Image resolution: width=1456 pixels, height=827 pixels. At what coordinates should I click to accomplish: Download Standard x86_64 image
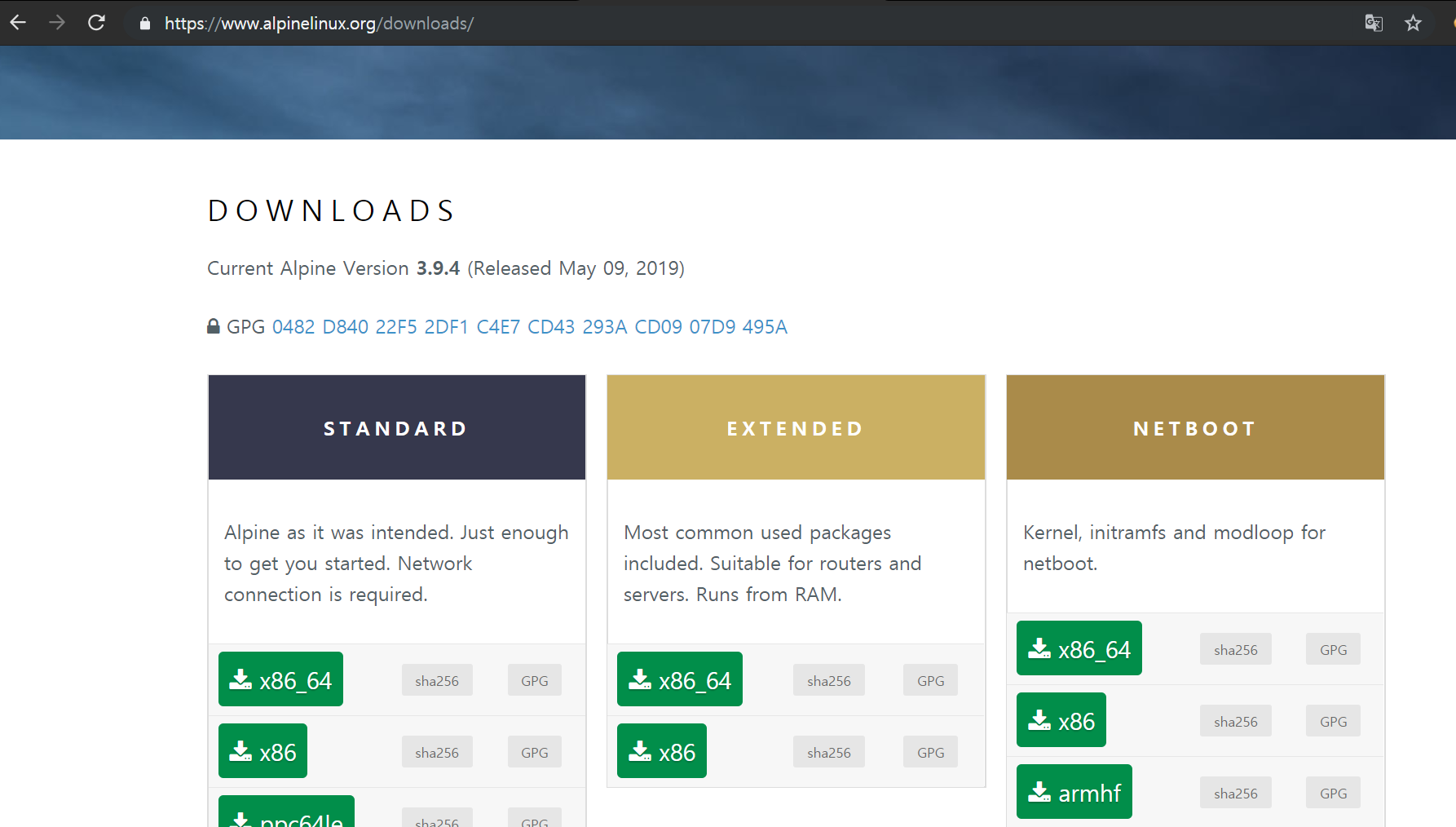[280, 679]
